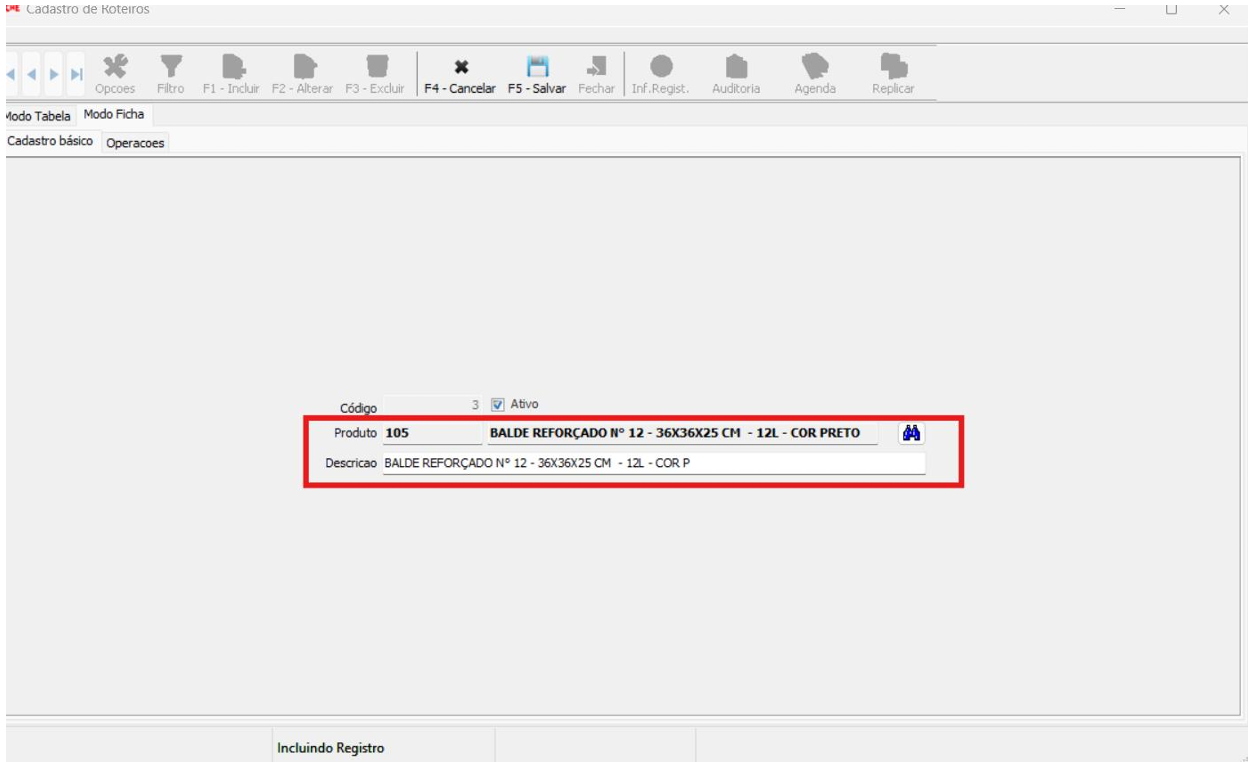Click the F3 - Excluir icon
Image resolution: width=1248 pixels, height=762 pixels.
[376, 68]
